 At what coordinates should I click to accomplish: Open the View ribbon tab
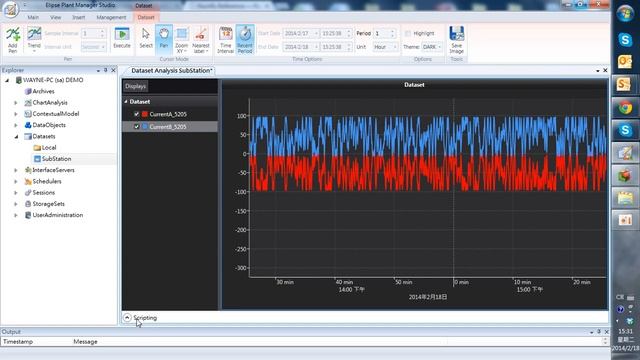56,18
